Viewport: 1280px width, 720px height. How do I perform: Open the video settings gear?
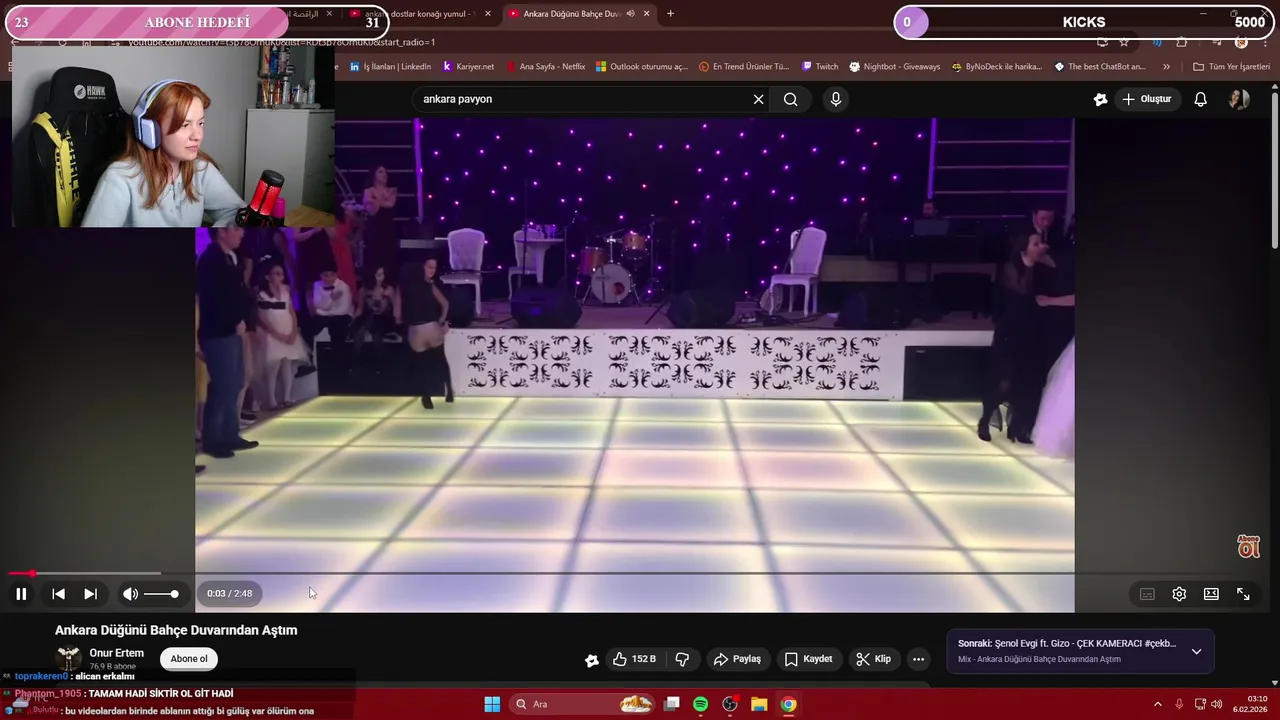1179,594
